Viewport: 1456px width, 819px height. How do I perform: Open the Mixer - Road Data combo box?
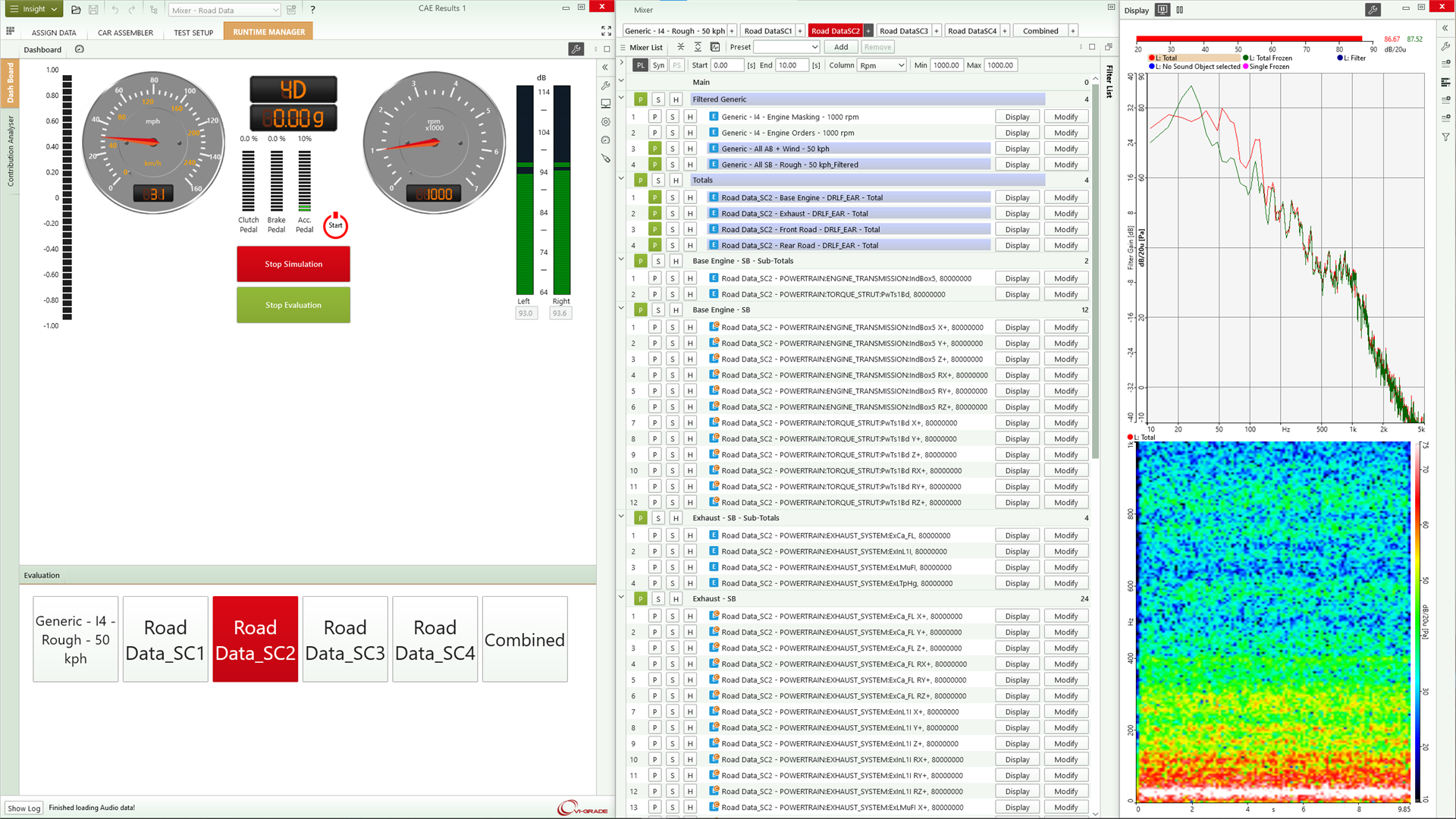click(224, 10)
